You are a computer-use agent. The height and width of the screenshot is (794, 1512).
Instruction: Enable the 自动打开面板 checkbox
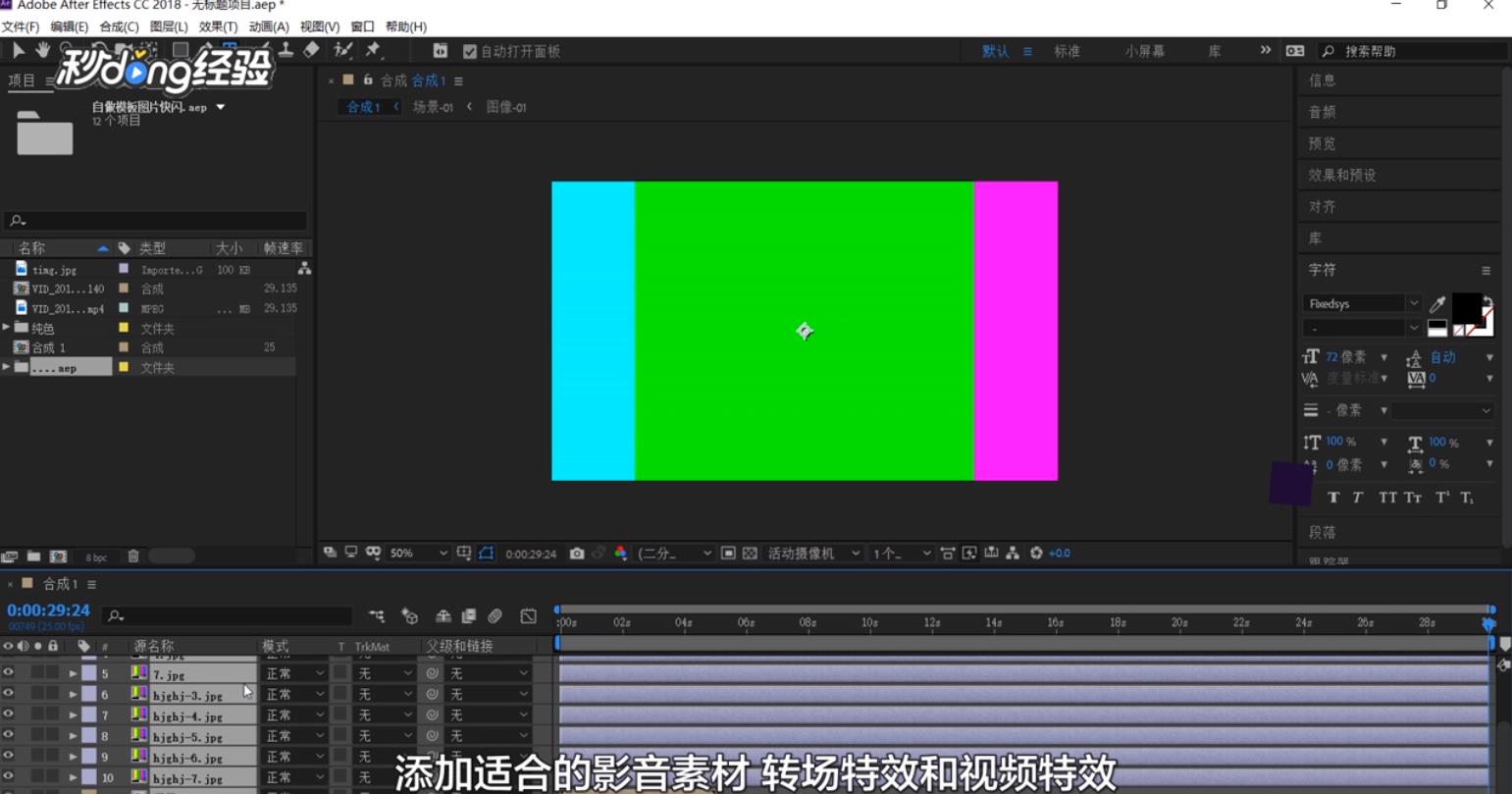tap(469, 50)
